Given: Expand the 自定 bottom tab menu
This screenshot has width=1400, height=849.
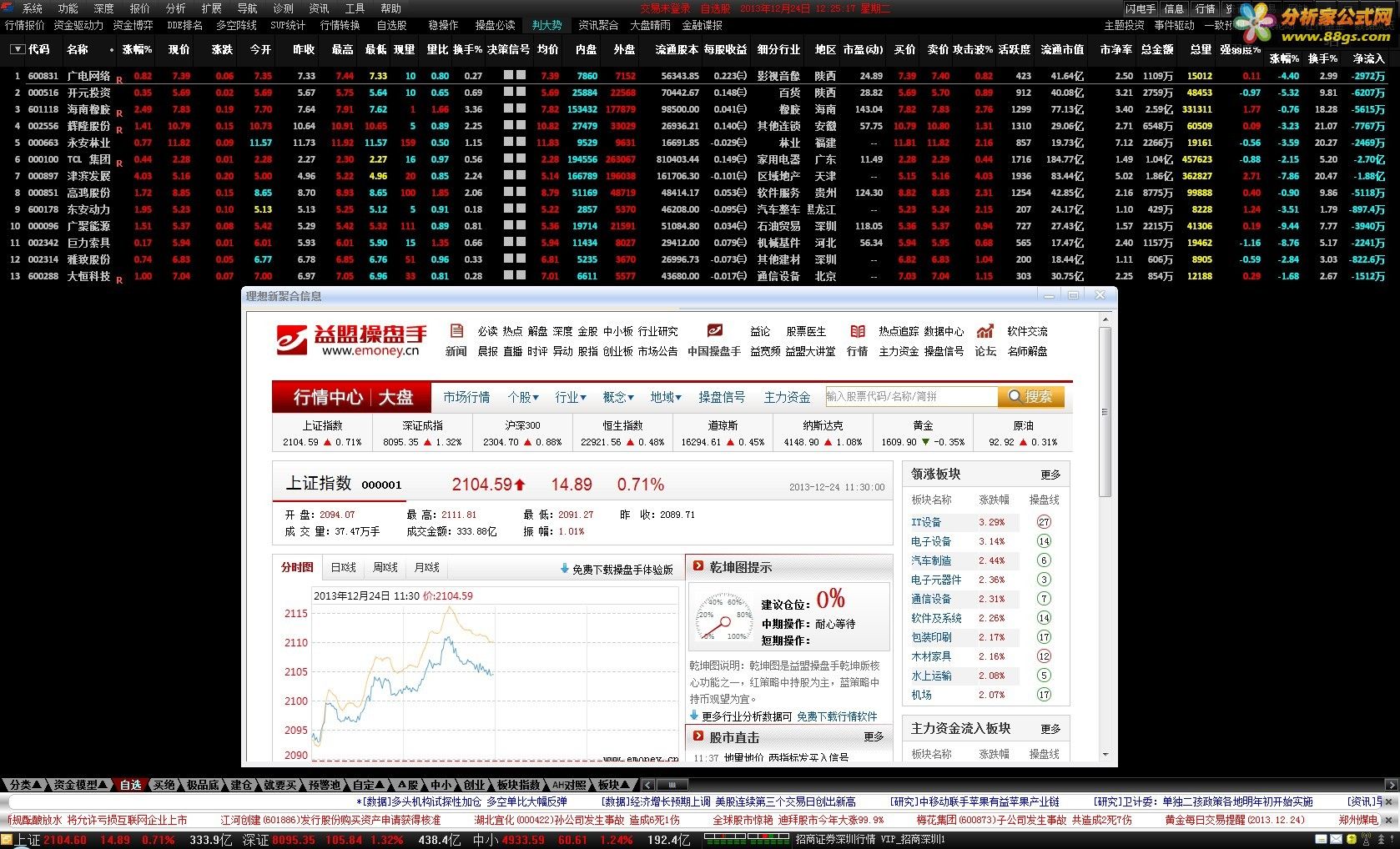Looking at the screenshot, I should click(370, 785).
